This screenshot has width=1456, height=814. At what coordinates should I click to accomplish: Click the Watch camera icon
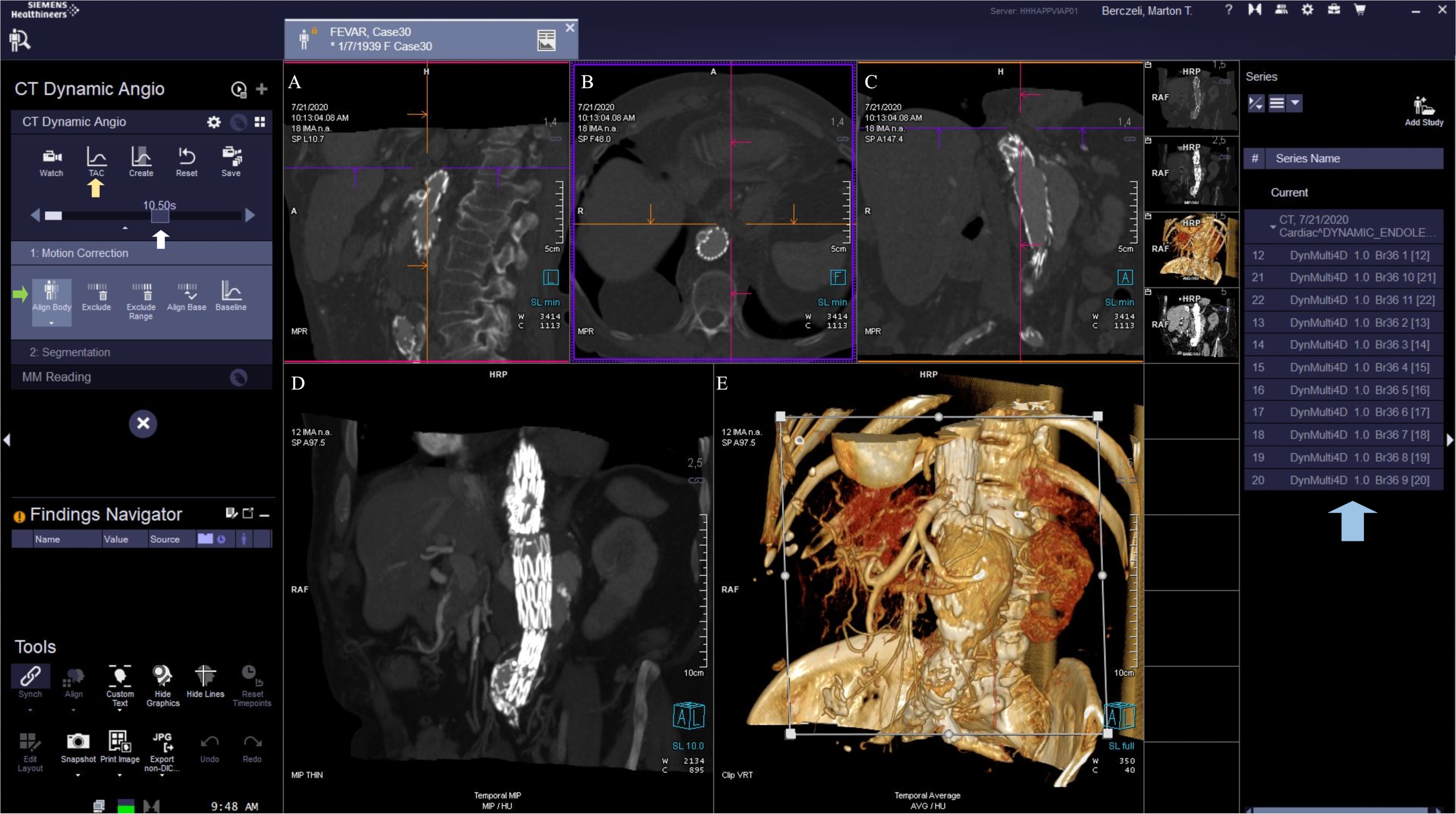click(x=52, y=157)
